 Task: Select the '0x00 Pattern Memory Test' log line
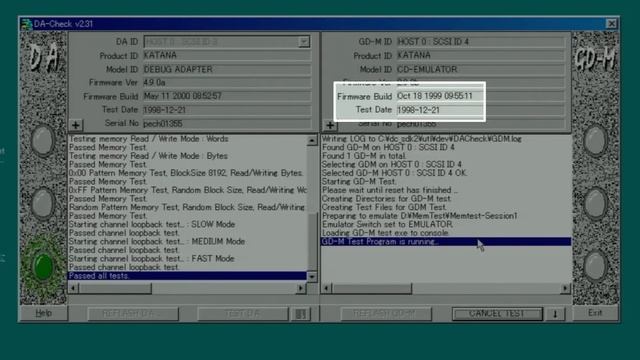(x=187, y=173)
